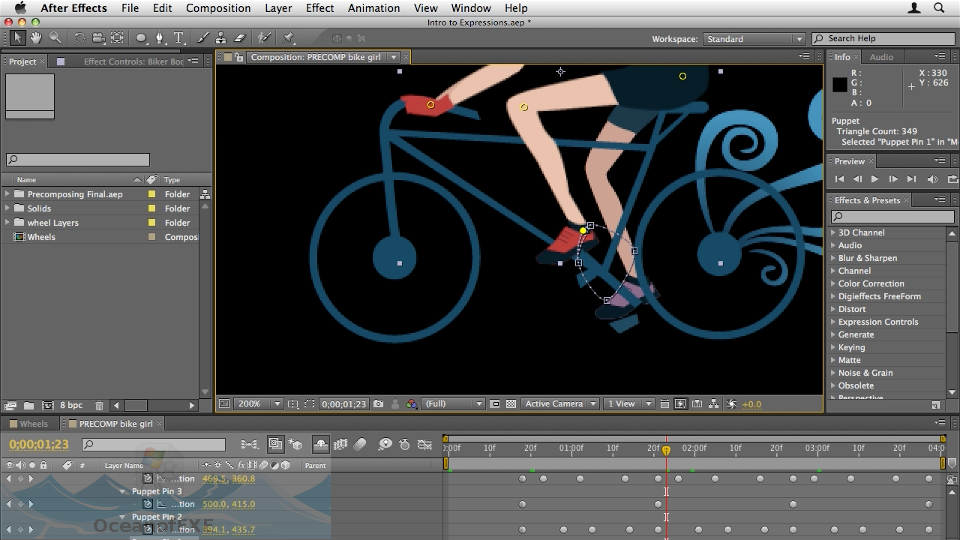Toggle the transparency grid in the viewer
This screenshot has height=540, width=960.
tap(511, 404)
